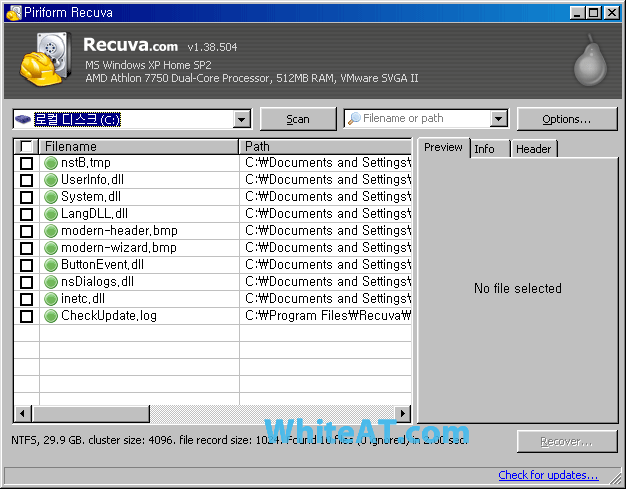Click the horizontal scrollbar right arrow
626x489 pixels.
[403, 414]
